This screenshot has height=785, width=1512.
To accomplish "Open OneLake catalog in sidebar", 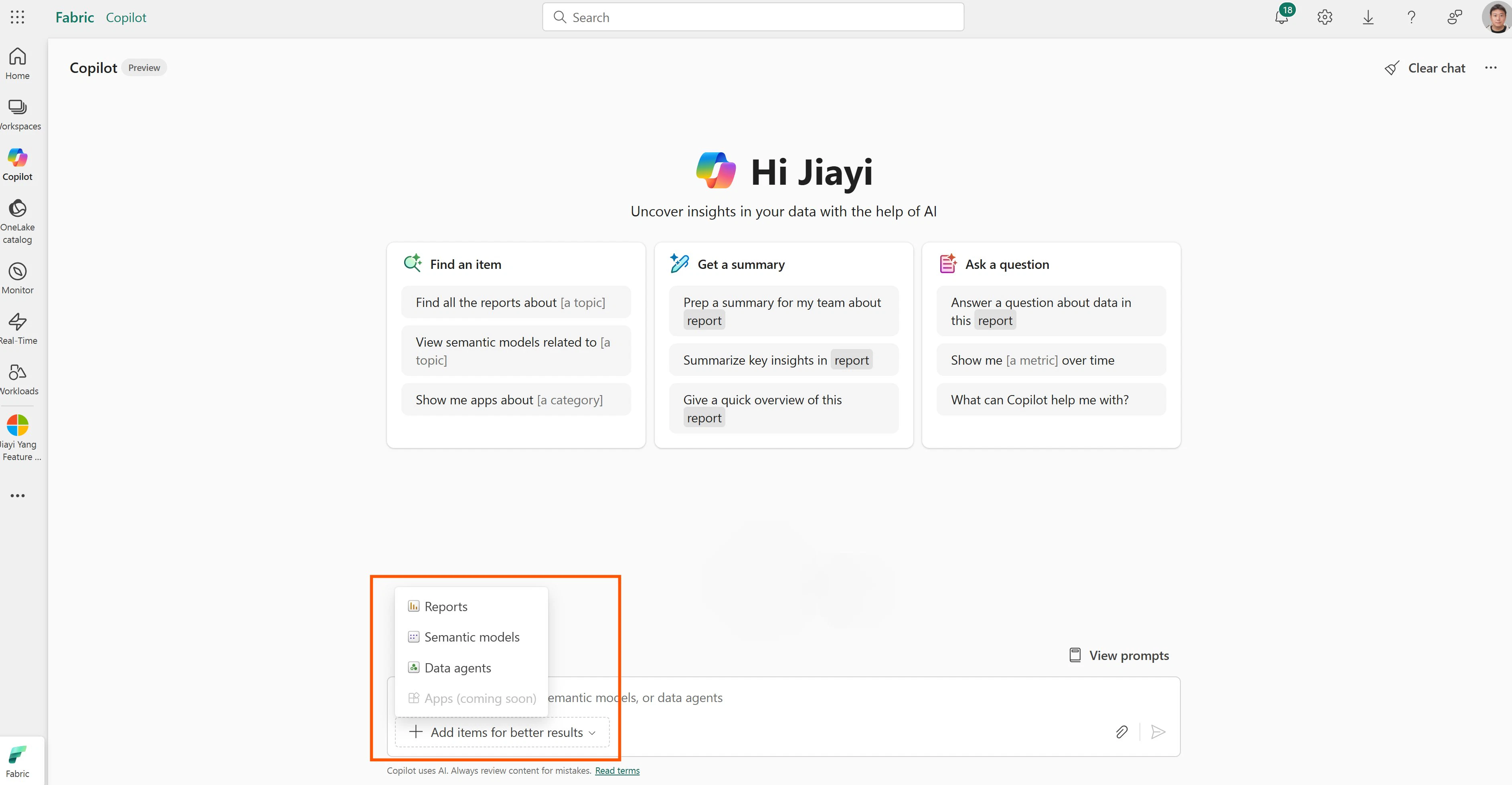I will point(18,221).
